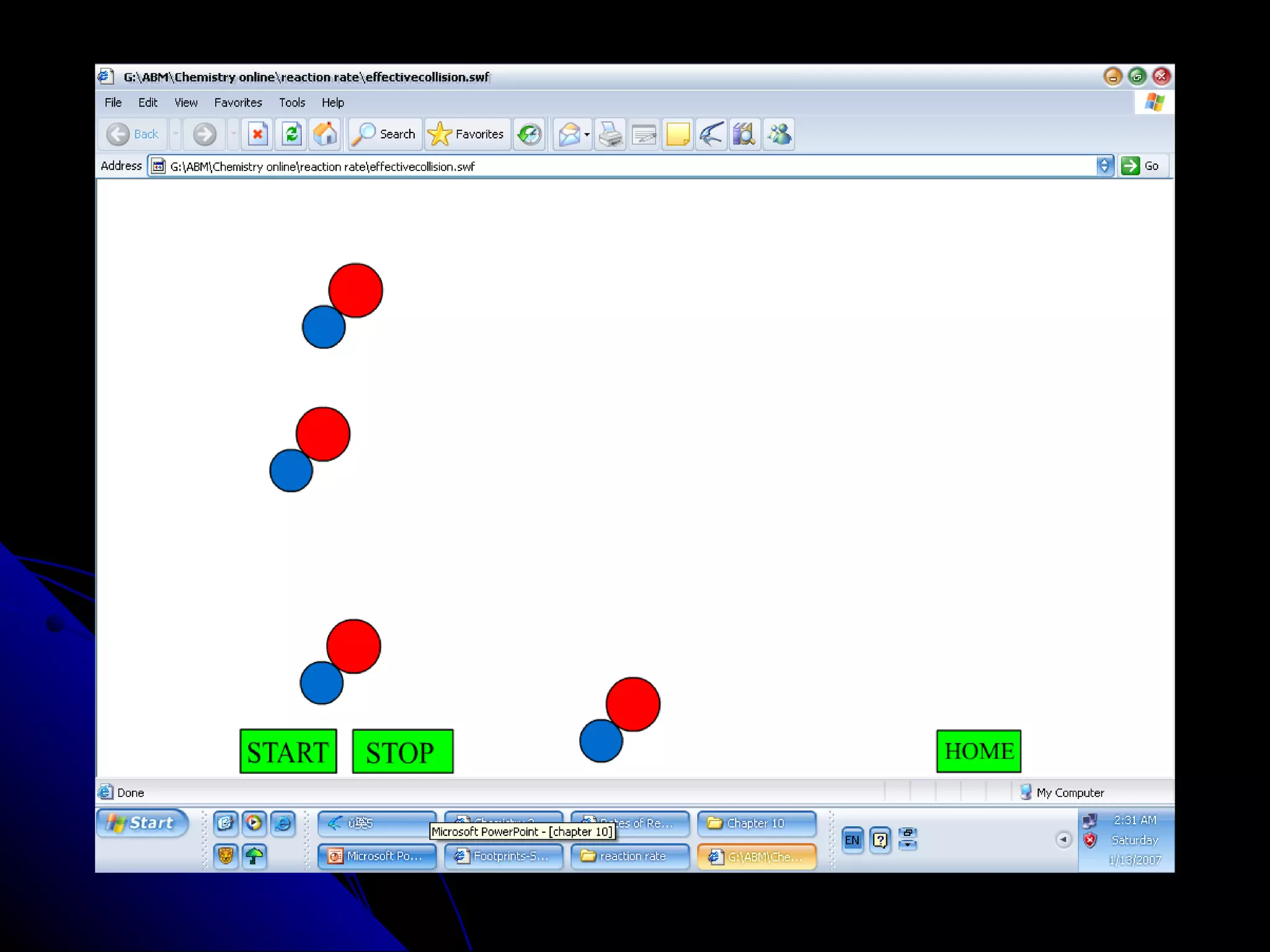
Task: Click the Refresh page icon
Action: tap(291, 134)
